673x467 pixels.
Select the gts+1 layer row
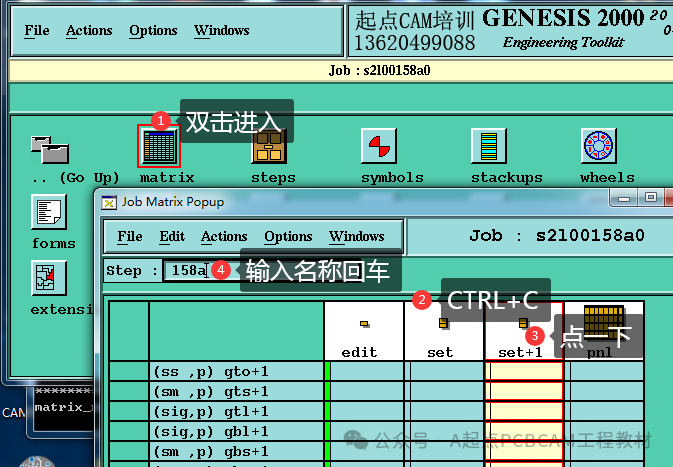click(236, 391)
